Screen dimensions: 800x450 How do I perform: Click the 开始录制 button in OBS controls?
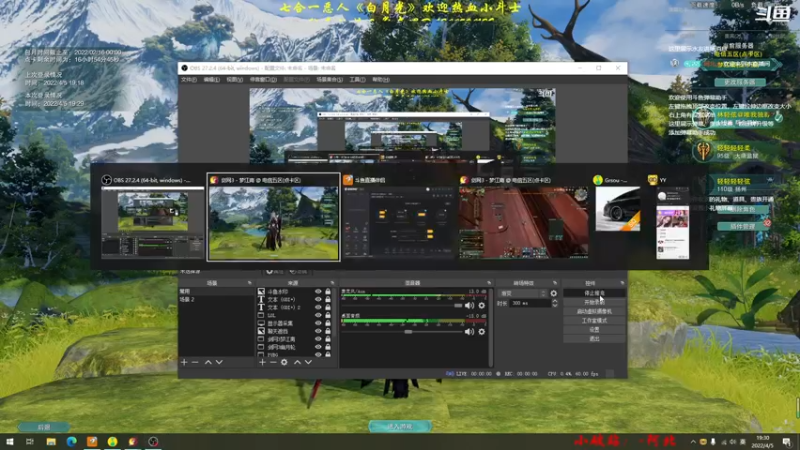(594, 303)
